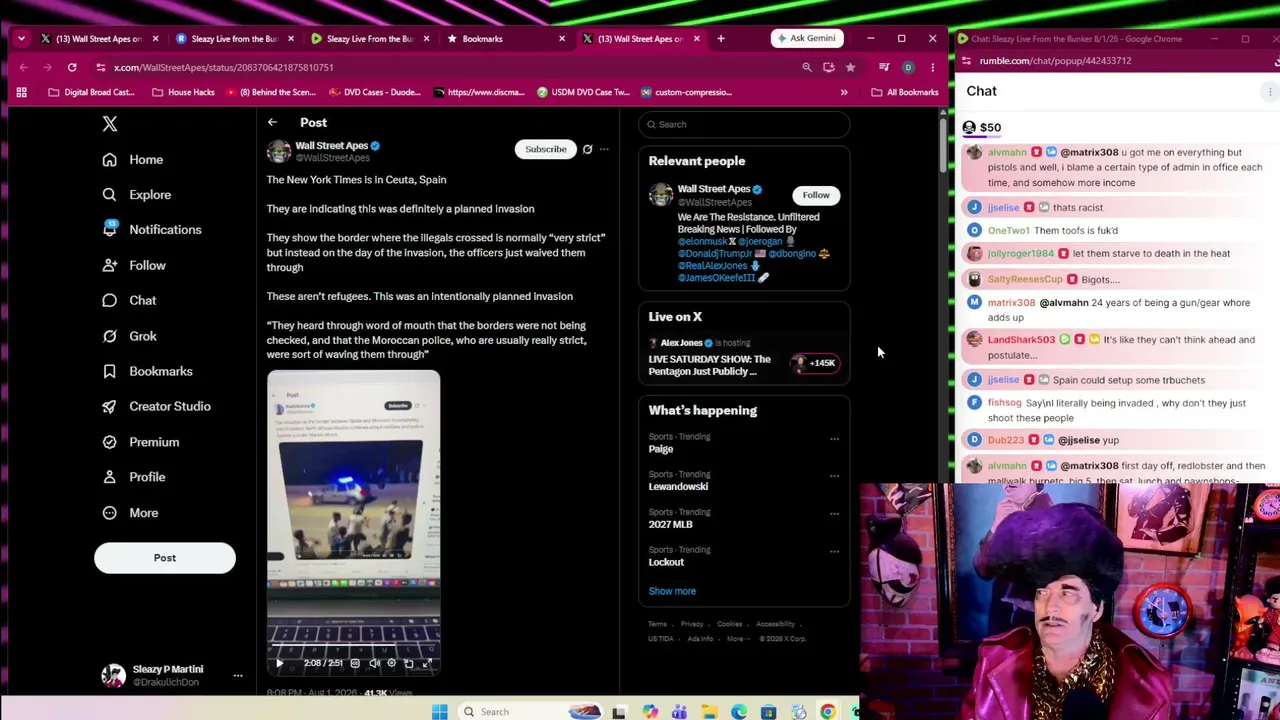Viewport: 1280px width, 720px height.
Task: Mute the video volume
Action: coord(374,663)
